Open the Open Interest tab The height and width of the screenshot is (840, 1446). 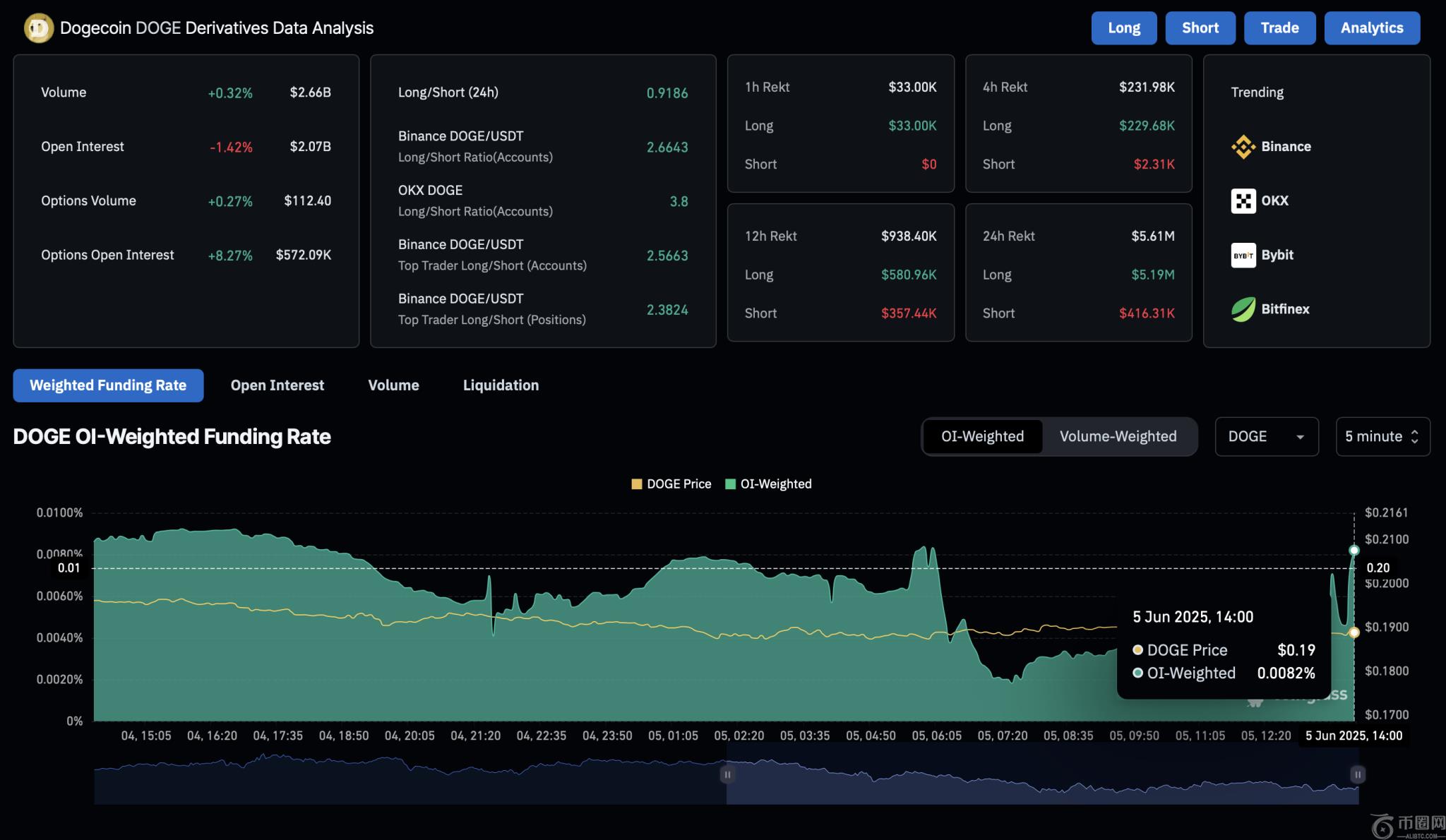[277, 385]
